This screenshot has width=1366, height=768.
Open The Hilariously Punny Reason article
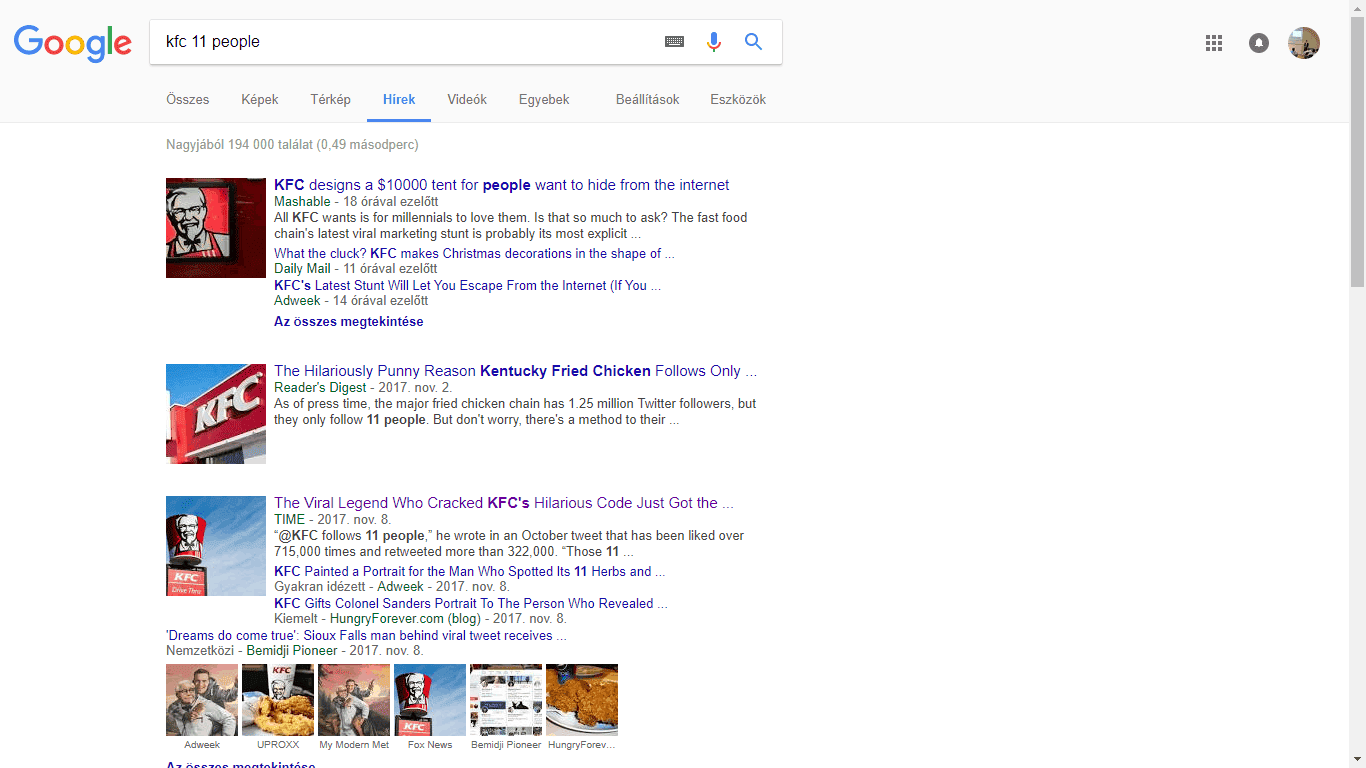click(515, 371)
